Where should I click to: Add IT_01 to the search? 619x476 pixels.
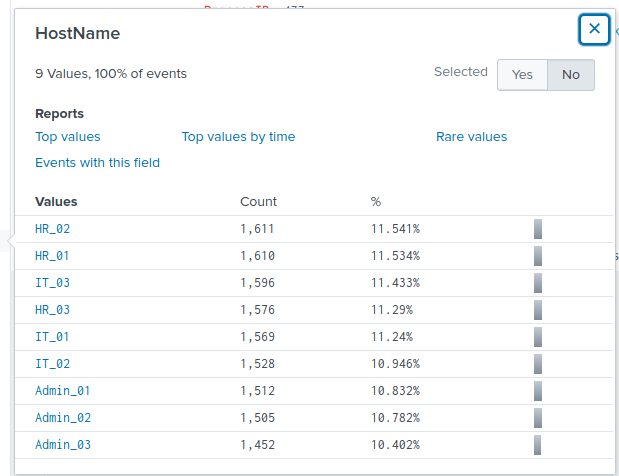point(52,337)
